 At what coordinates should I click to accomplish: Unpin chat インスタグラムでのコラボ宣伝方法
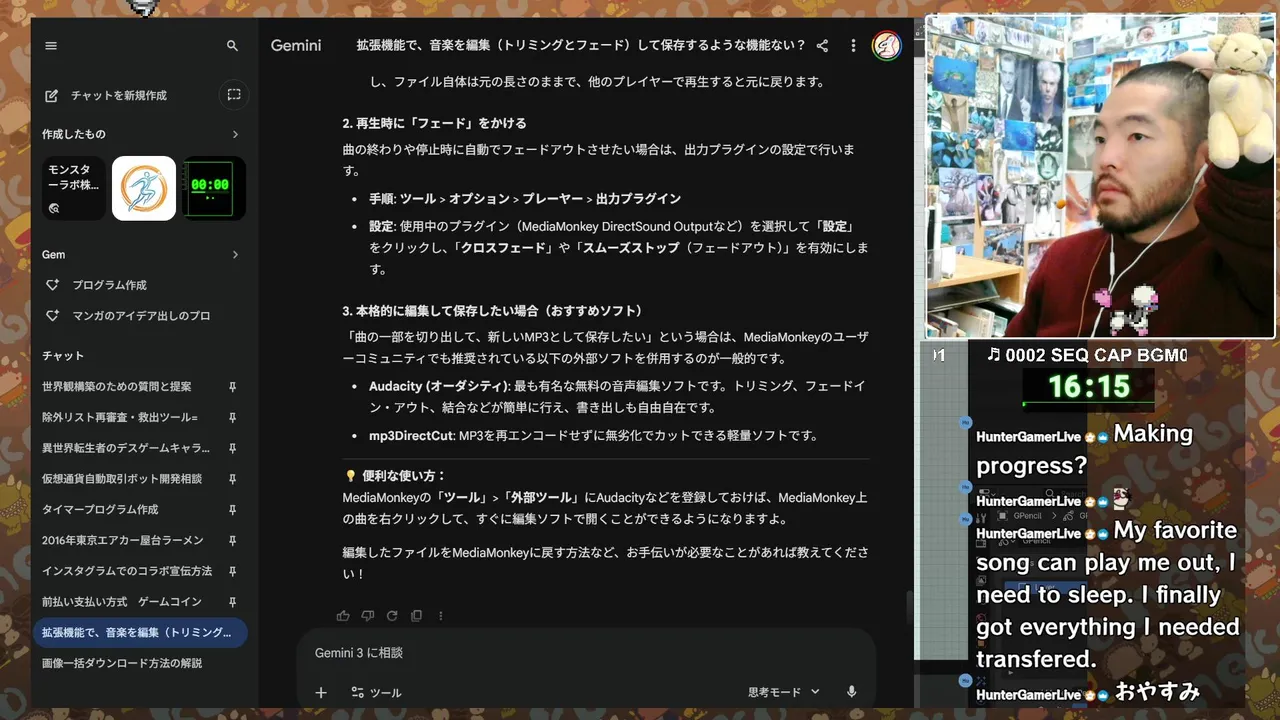tap(232, 571)
